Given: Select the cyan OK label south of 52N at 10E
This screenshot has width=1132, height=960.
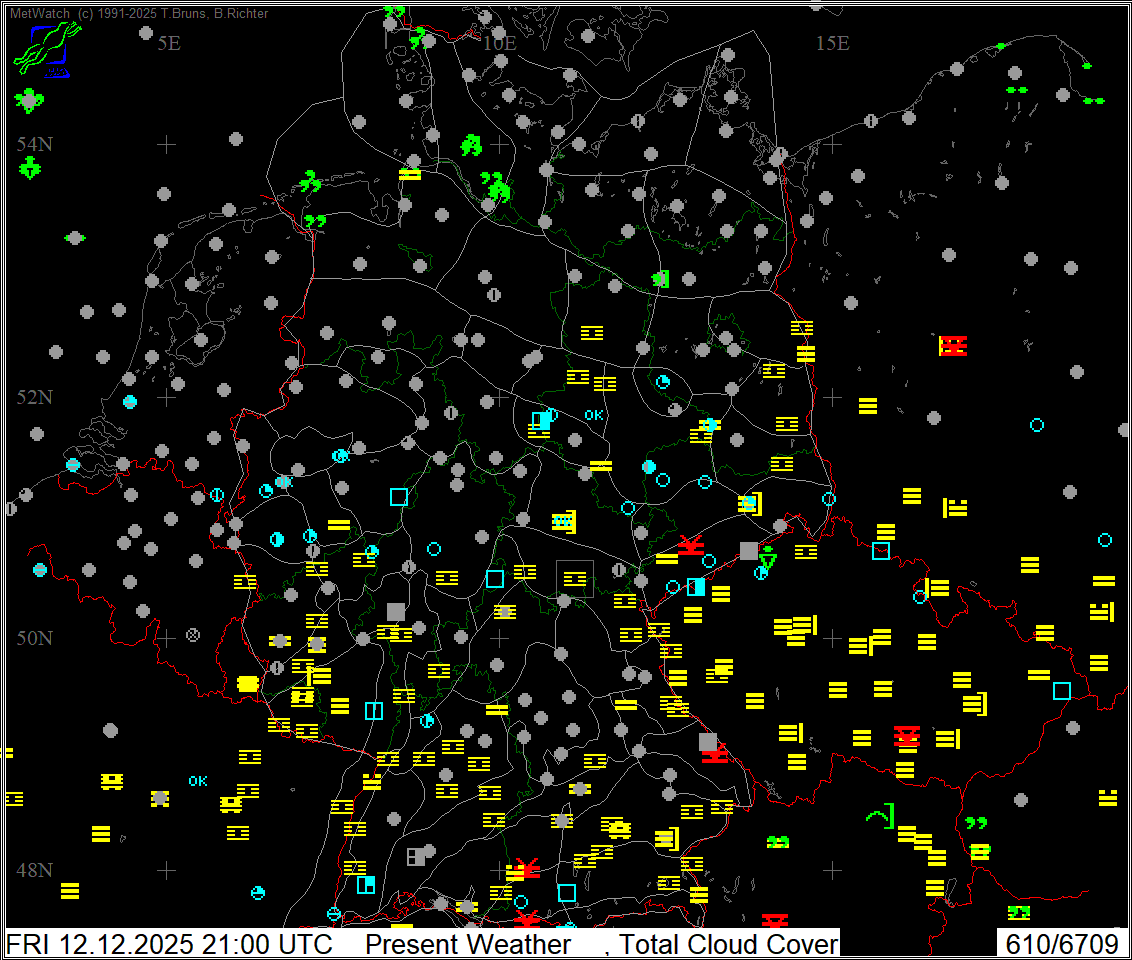Looking at the screenshot, I should pos(594,415).
